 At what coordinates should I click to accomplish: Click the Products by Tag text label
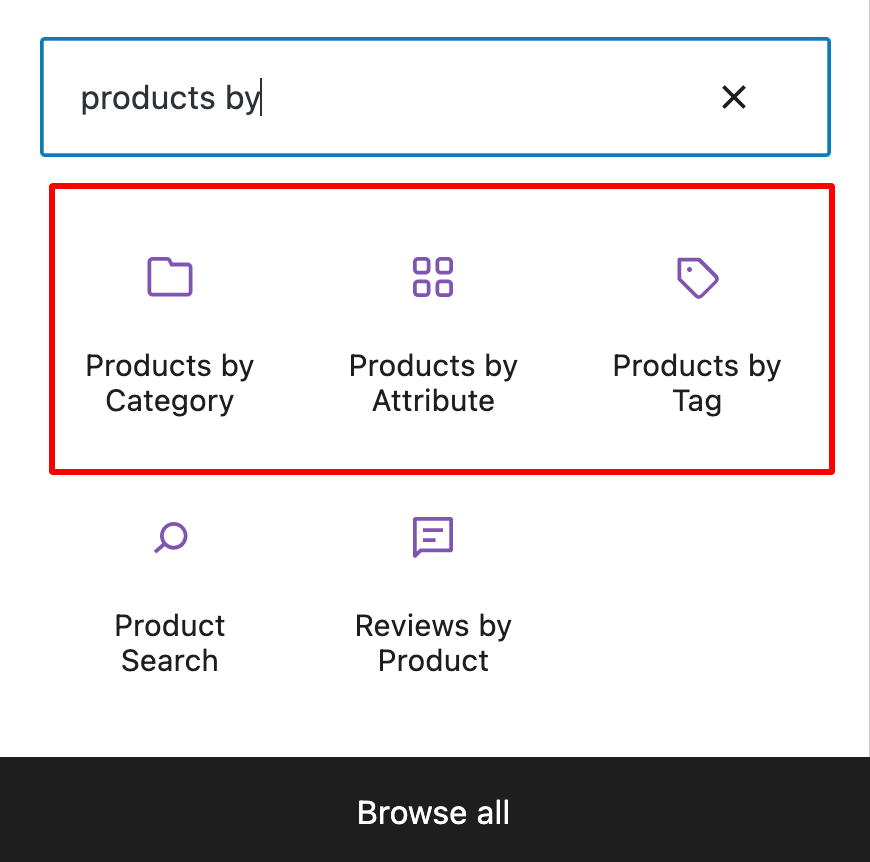pos(697,383)
